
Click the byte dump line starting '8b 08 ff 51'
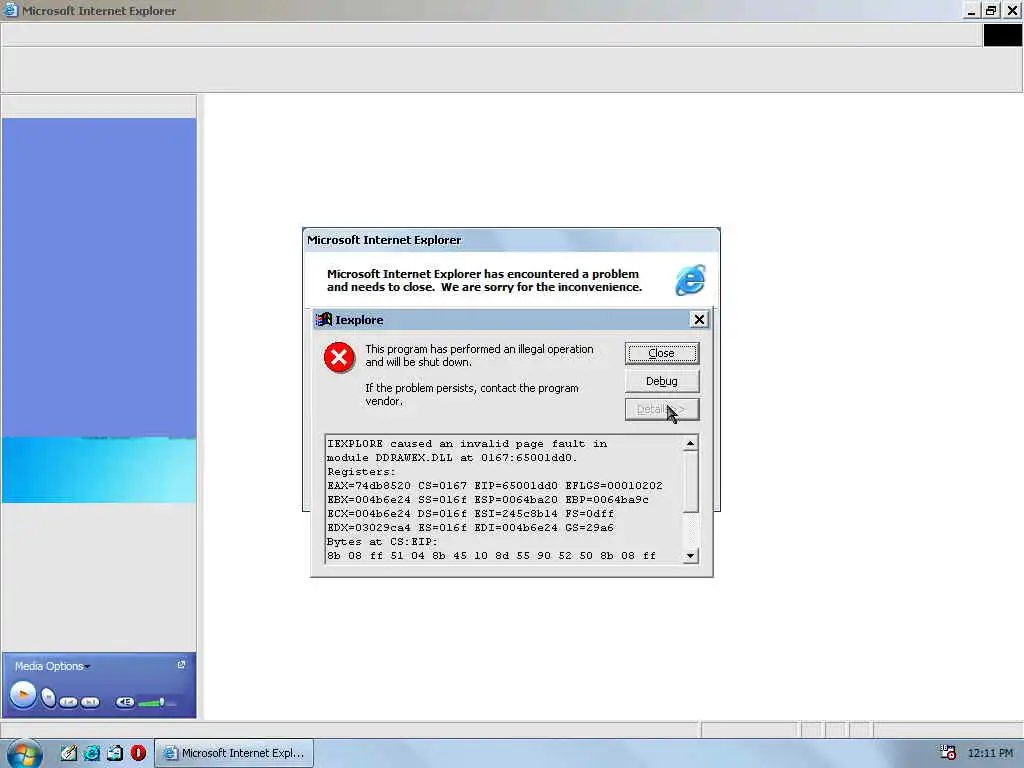[491, 556]
